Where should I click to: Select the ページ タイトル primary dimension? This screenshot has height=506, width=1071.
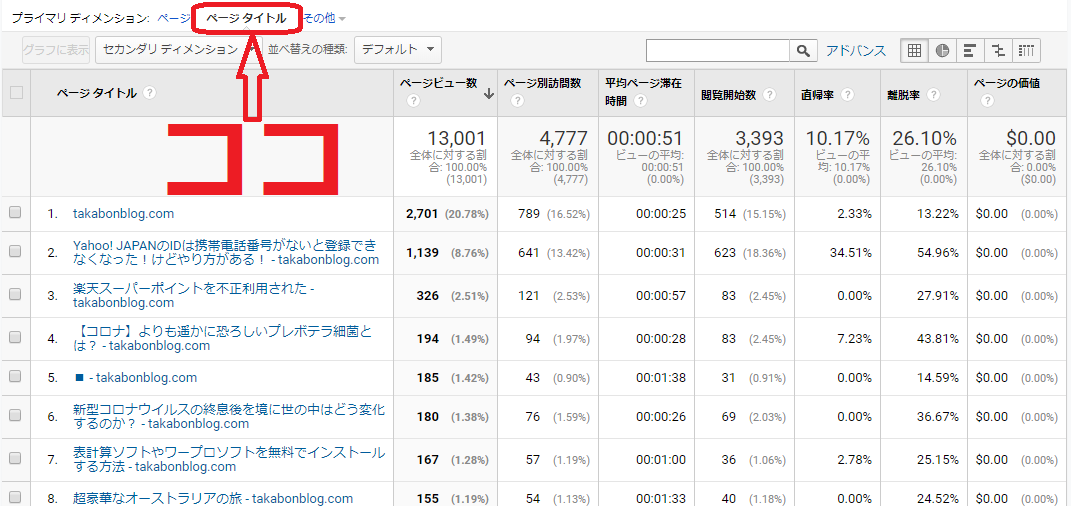[247, 18]
